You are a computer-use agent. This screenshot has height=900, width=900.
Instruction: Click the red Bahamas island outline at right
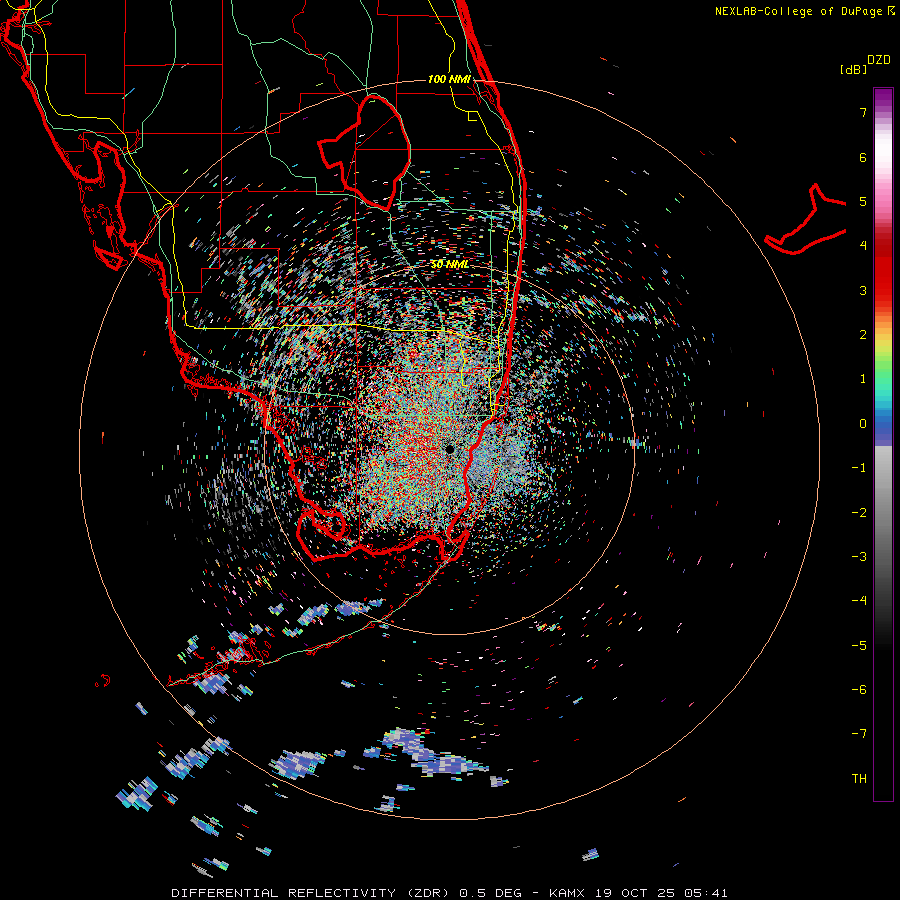pos(806,219)
